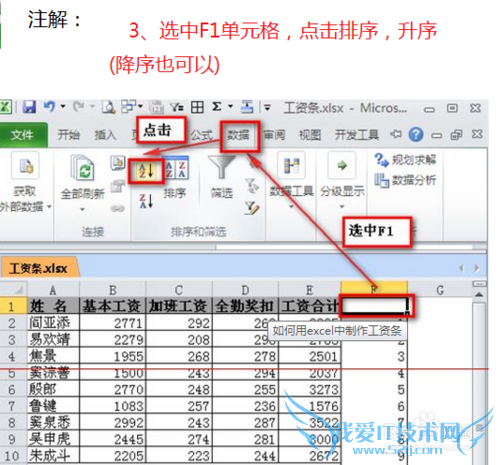Click the cell containing 1955
Image resolution: width=500 pixels, height=465 pixels.
click(x=113, y=356)
